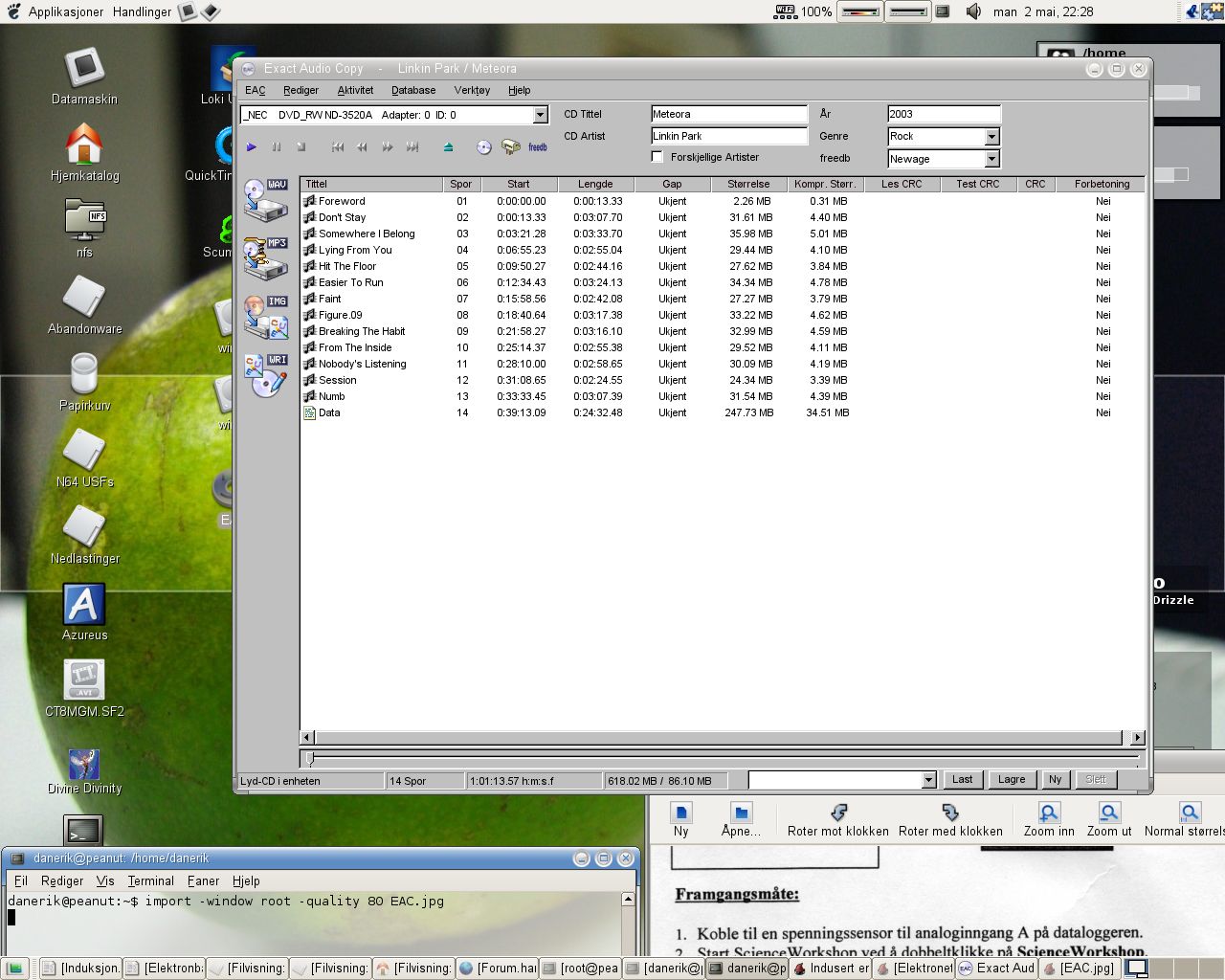Click Roter med klokken rotate icon
The image size is (1225, 980).
click(x=950, y=820)
